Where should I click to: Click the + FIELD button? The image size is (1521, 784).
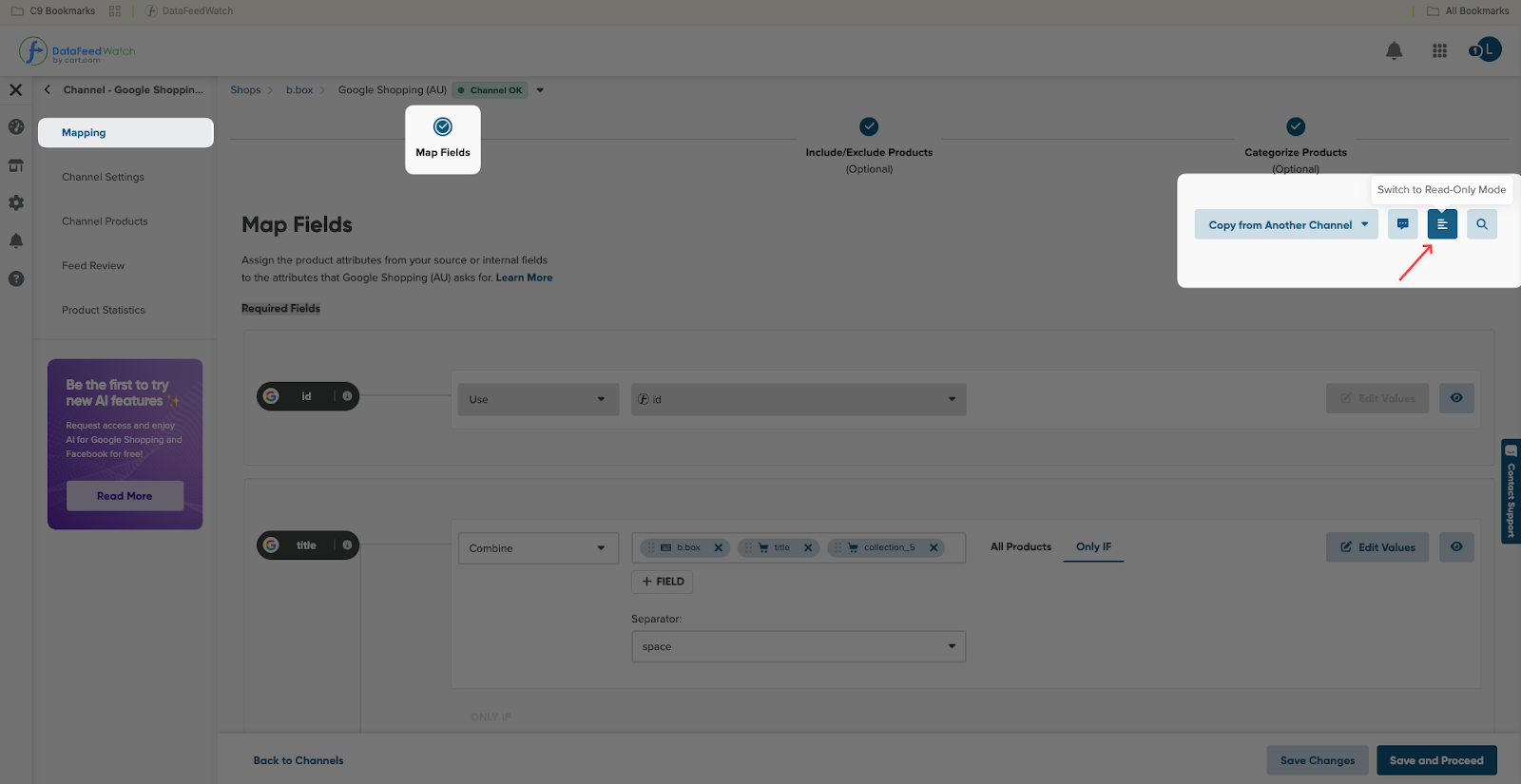coord(662,582)
